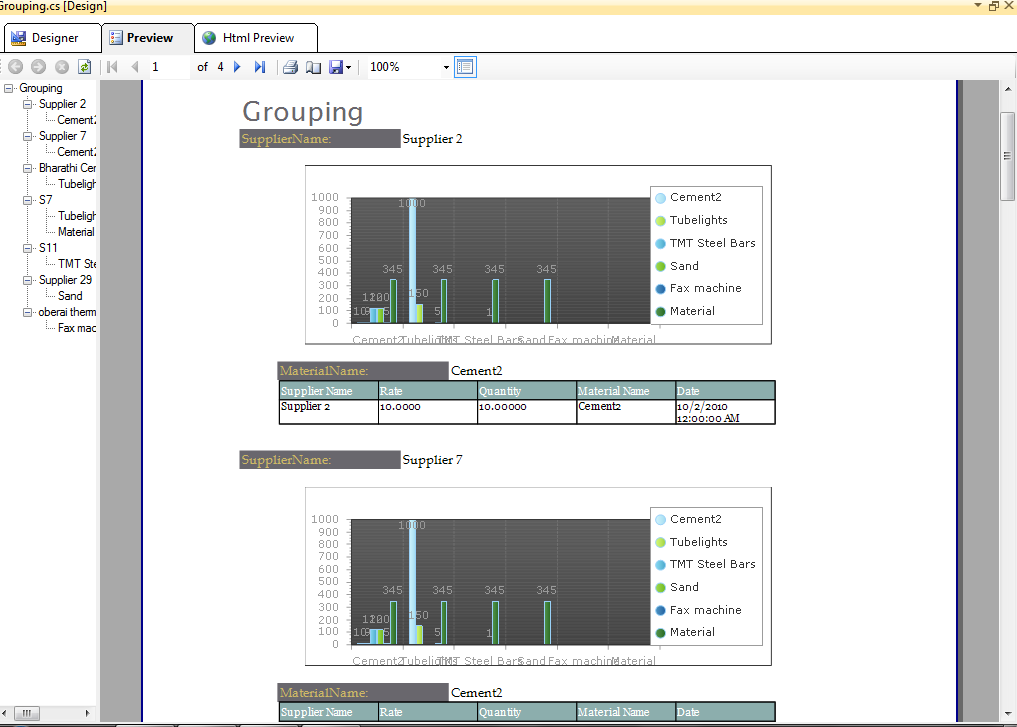Viewport: 1017px width, 727px height.
Task: Go to the next page
Action: coord(237,67)
